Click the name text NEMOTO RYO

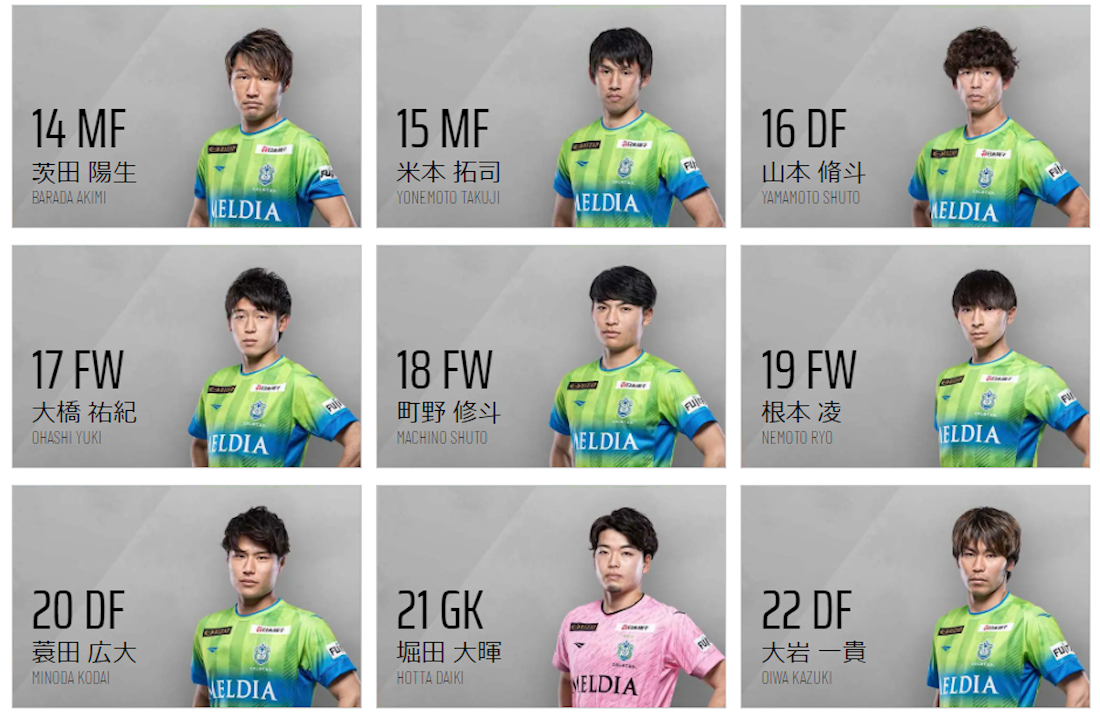tap(797, 438)
